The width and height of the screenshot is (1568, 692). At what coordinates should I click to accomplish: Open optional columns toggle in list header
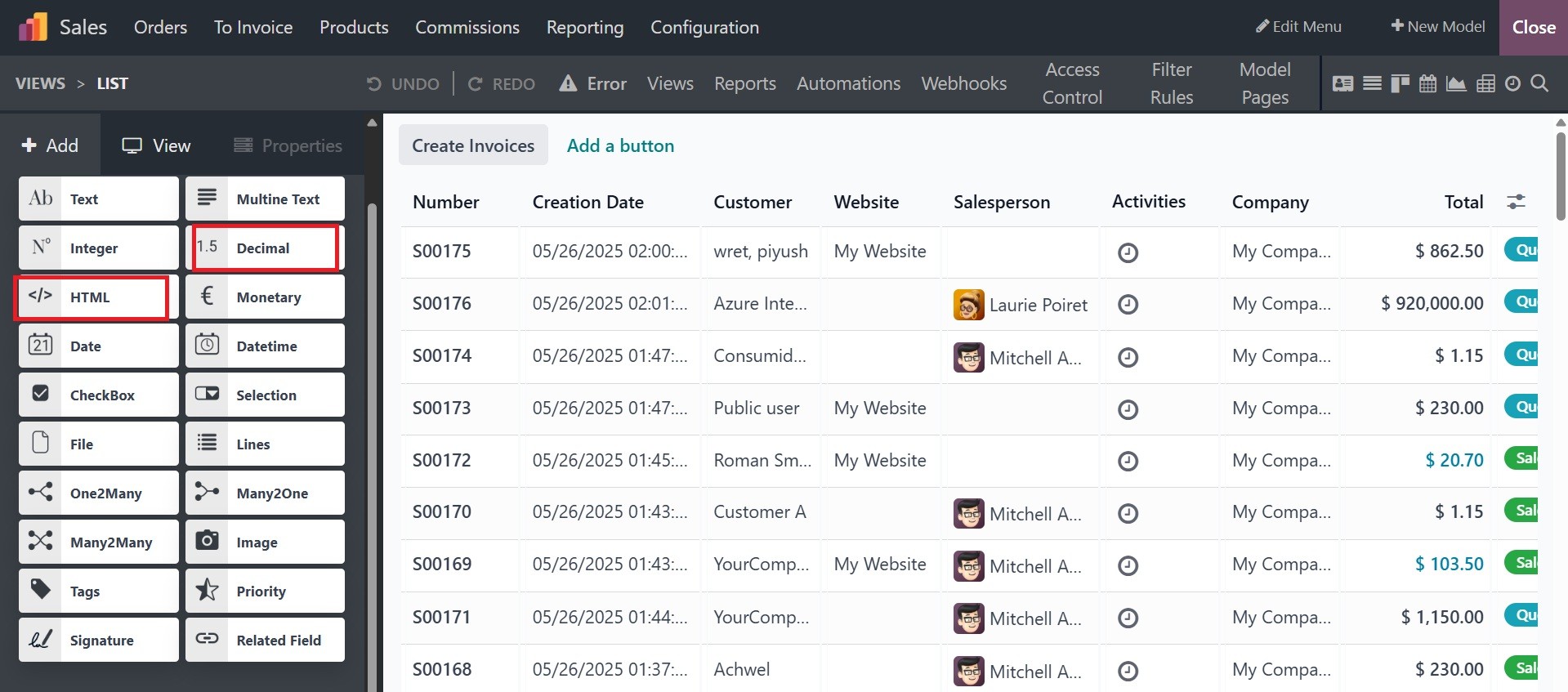pyautogui.click(x=1516, y=202)
